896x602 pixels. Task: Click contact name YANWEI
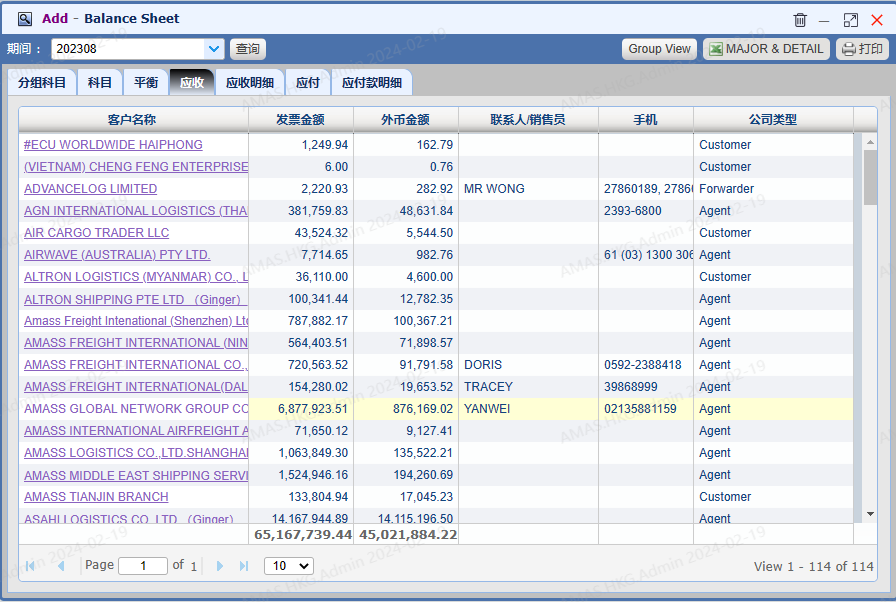pos(487,409)
